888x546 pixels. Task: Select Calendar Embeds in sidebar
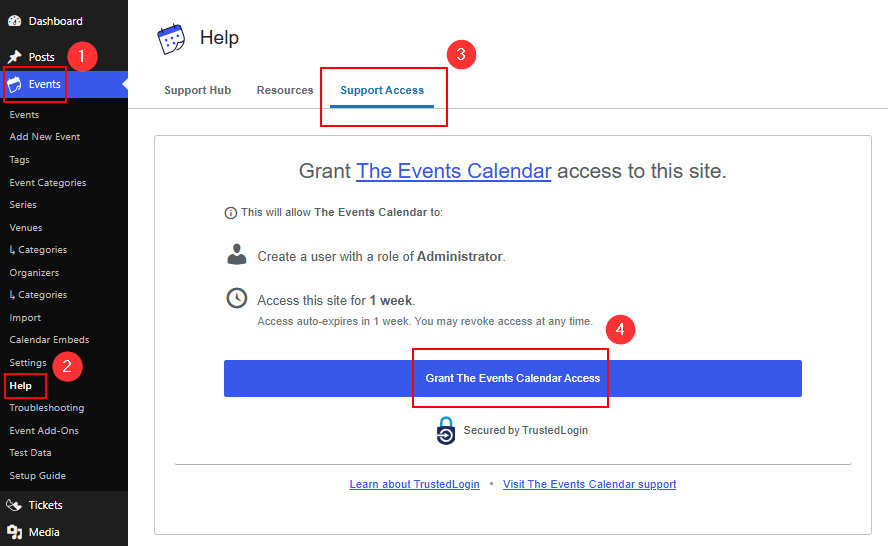(49, 340)
